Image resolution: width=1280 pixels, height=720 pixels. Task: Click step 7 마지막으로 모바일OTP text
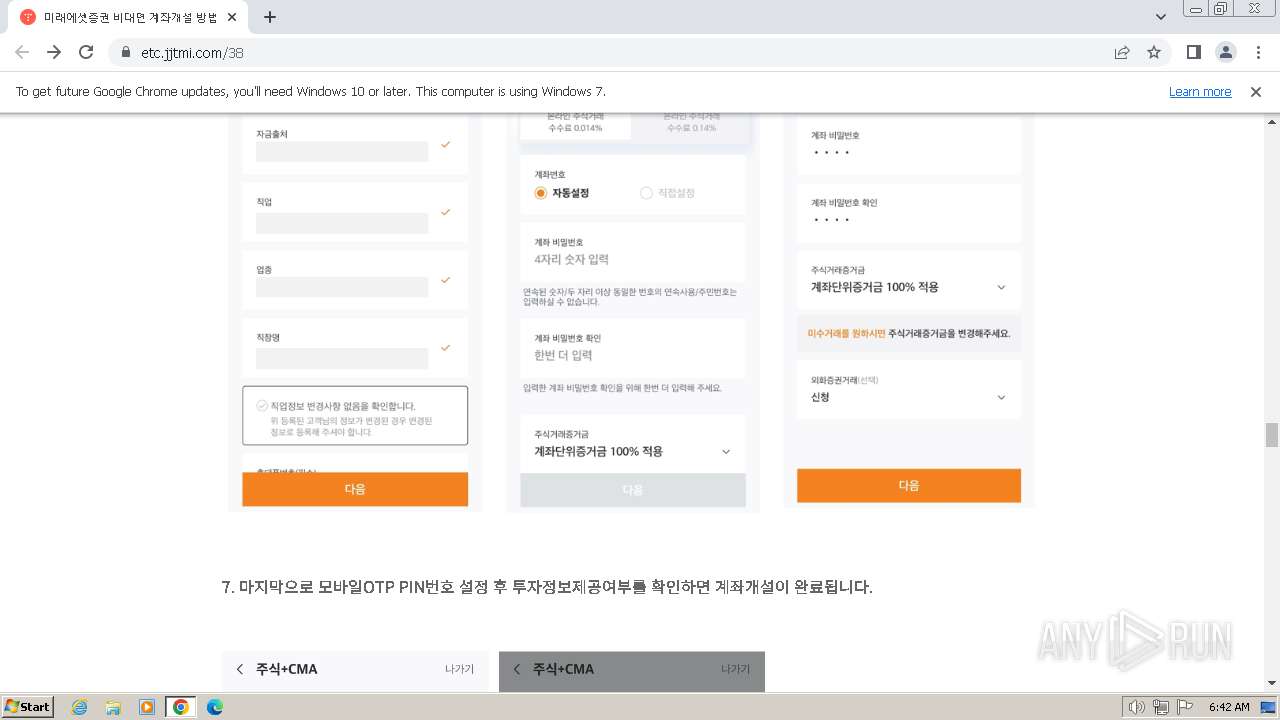[x=547, y=587]
